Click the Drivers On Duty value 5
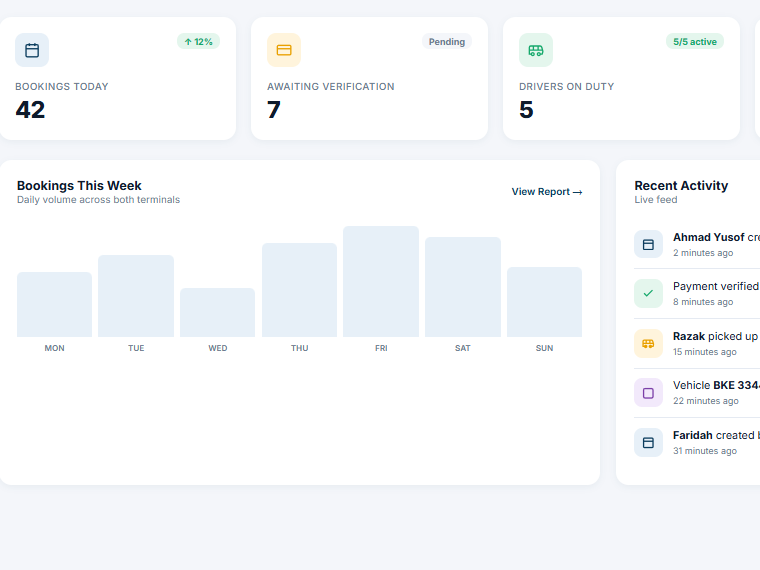Screen dimensions: 760x570 tap(526, 110)
